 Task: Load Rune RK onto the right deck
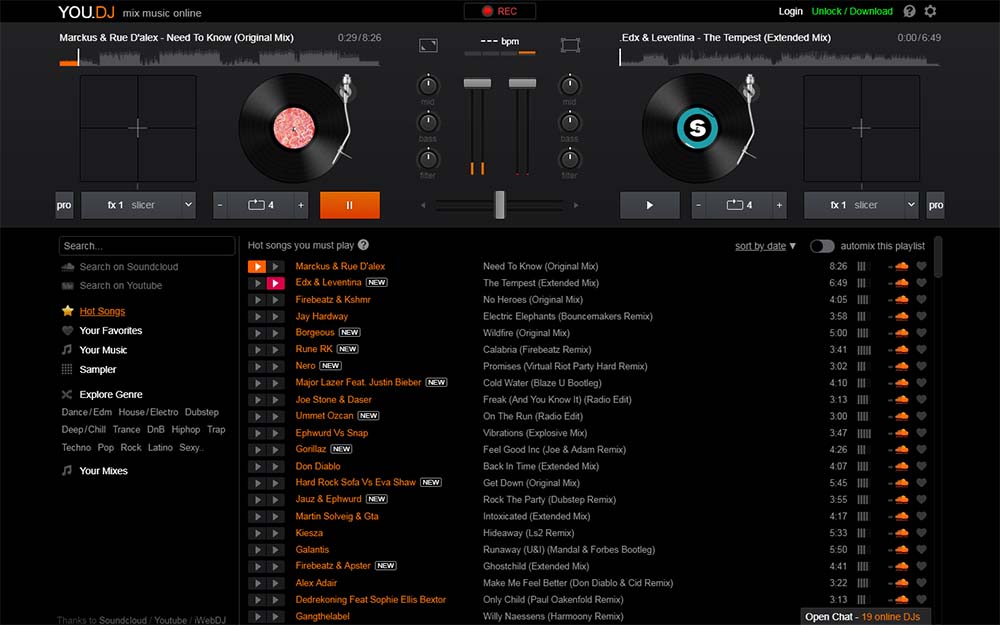coord(276,349)
